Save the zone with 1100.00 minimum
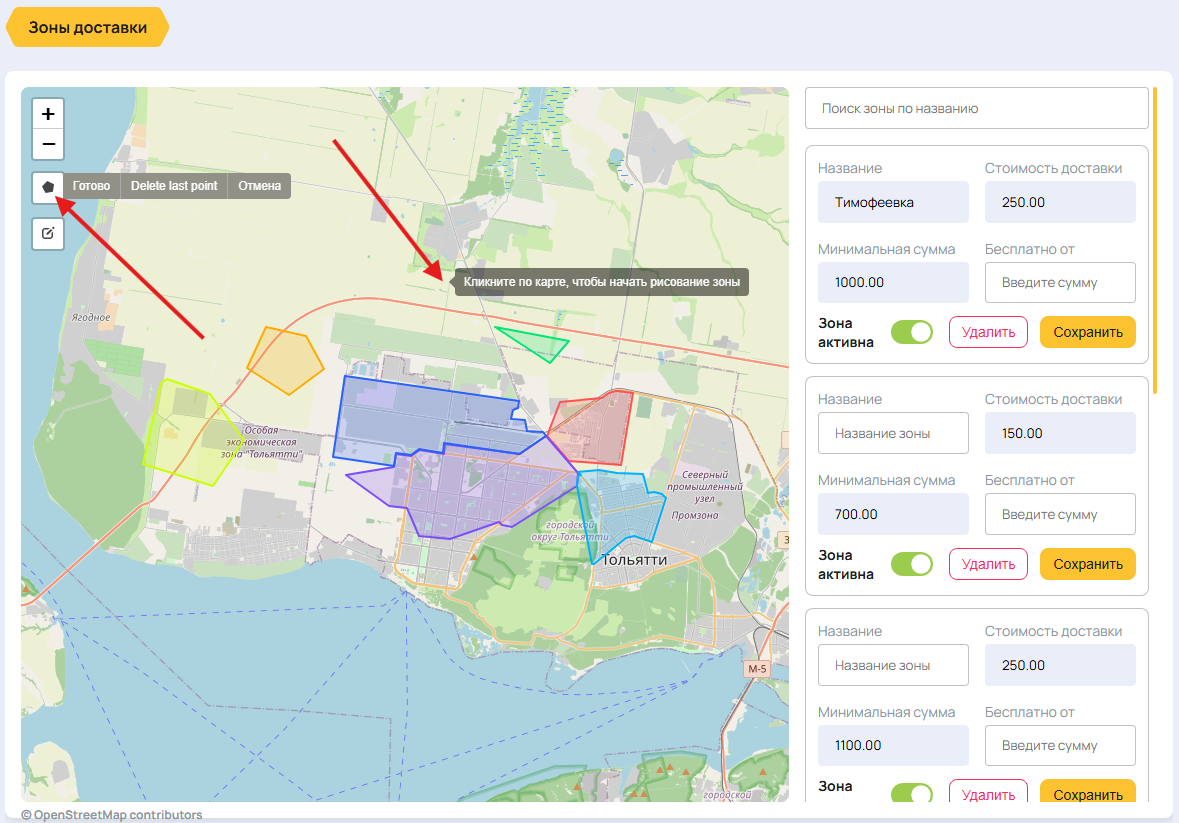This screenshot has width=1179, height=823. 1088,791
